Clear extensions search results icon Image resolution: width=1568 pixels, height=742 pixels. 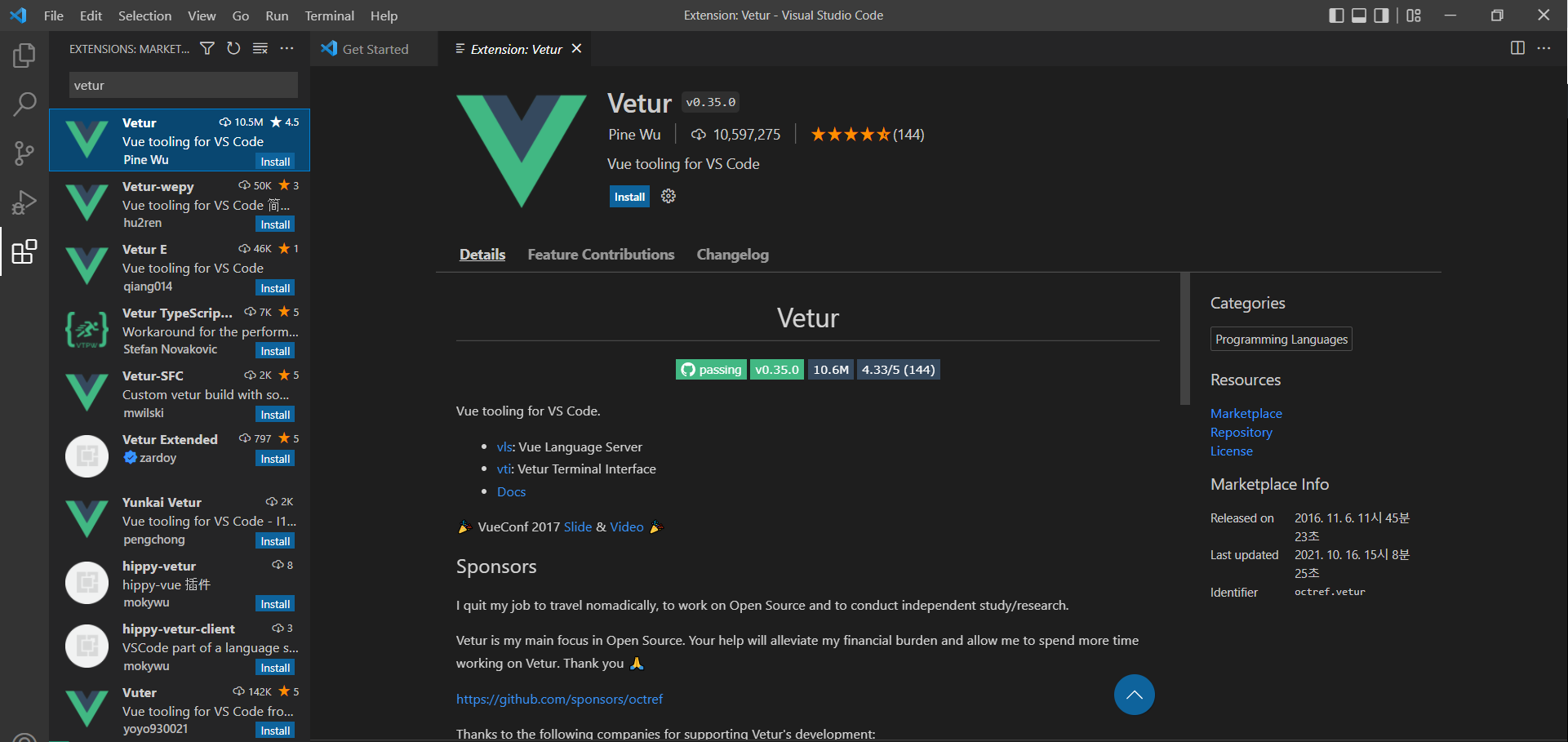[260, 48]
